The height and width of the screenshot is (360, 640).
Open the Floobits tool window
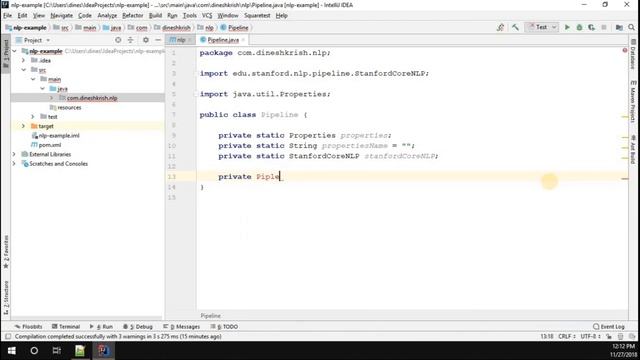tap(28, 327)
